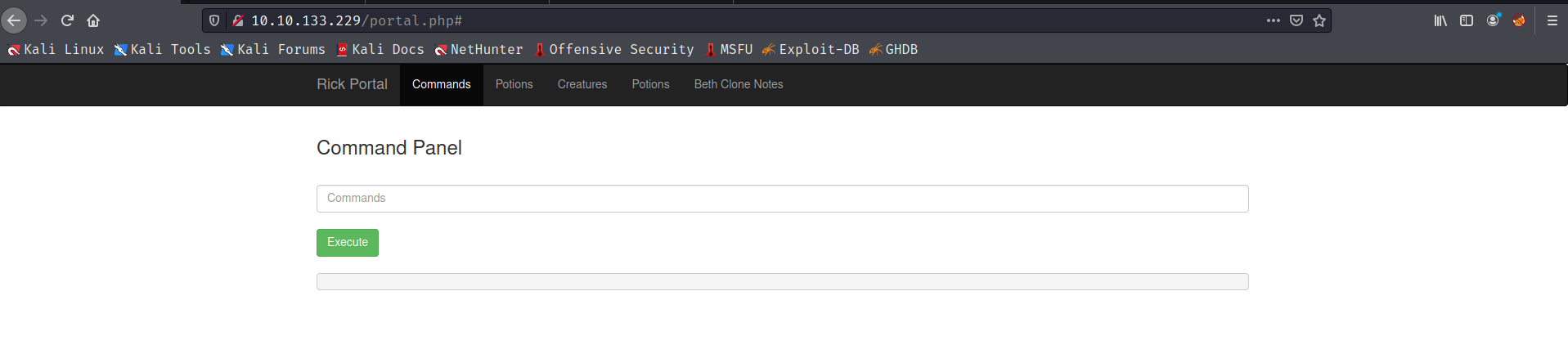1568x363 pixels.
Task: Open the Library history icon
Action: pyautogui.click(x=1440, y=20)
